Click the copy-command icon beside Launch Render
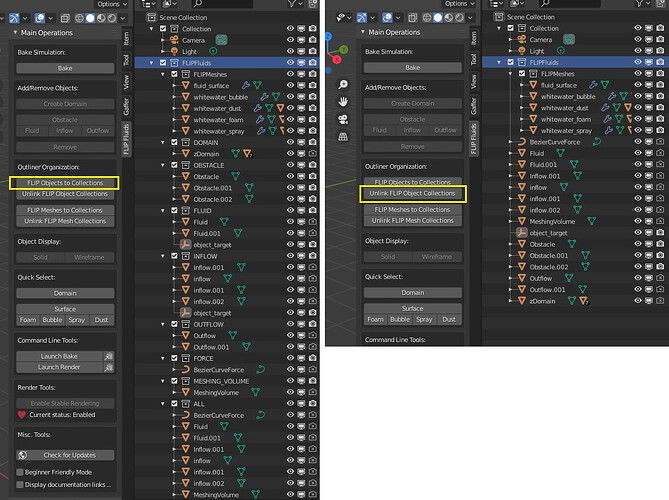The image size is (669, 500). tap(109, 367)
